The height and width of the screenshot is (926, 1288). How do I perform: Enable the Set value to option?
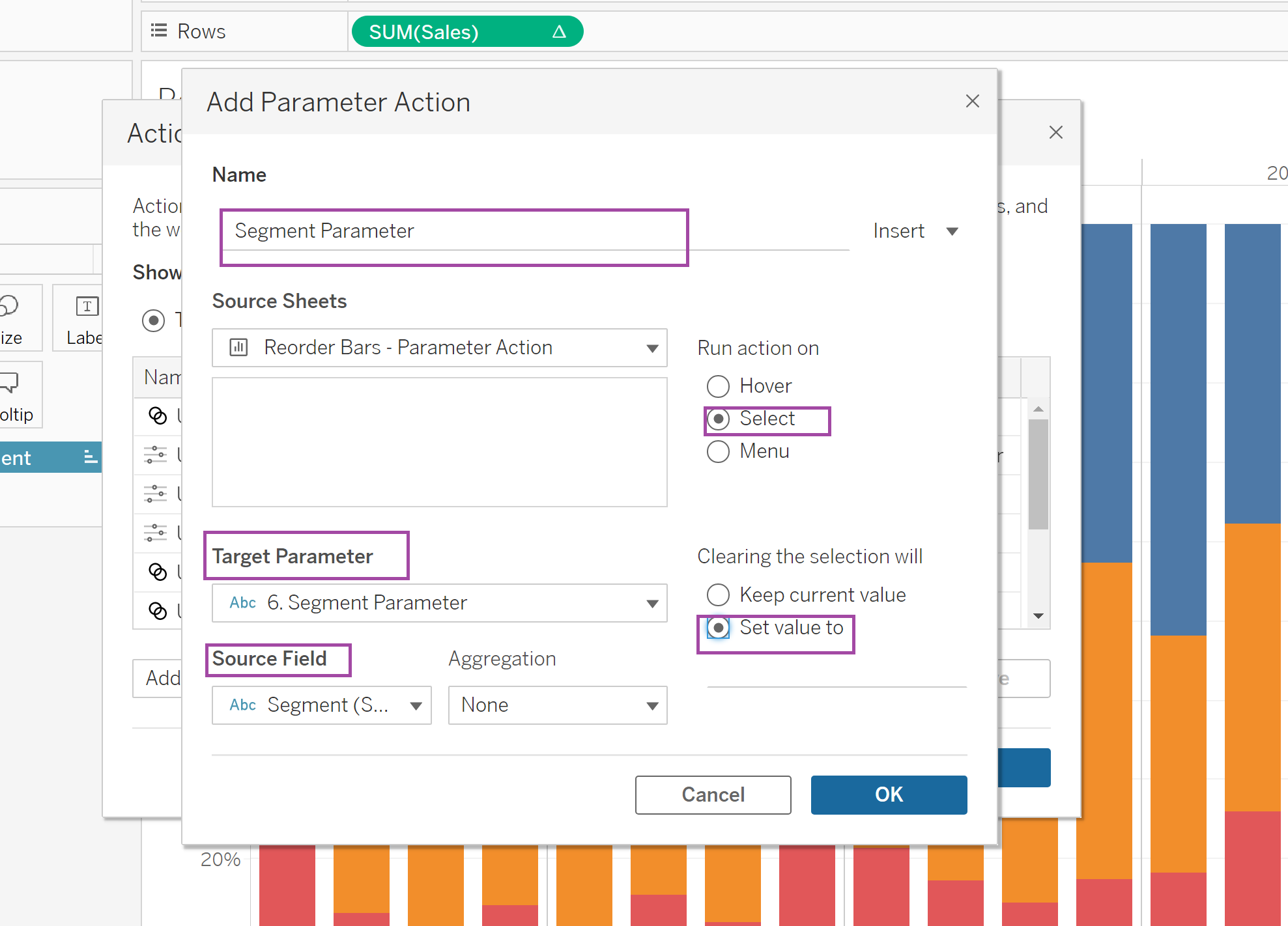[718, 628]
